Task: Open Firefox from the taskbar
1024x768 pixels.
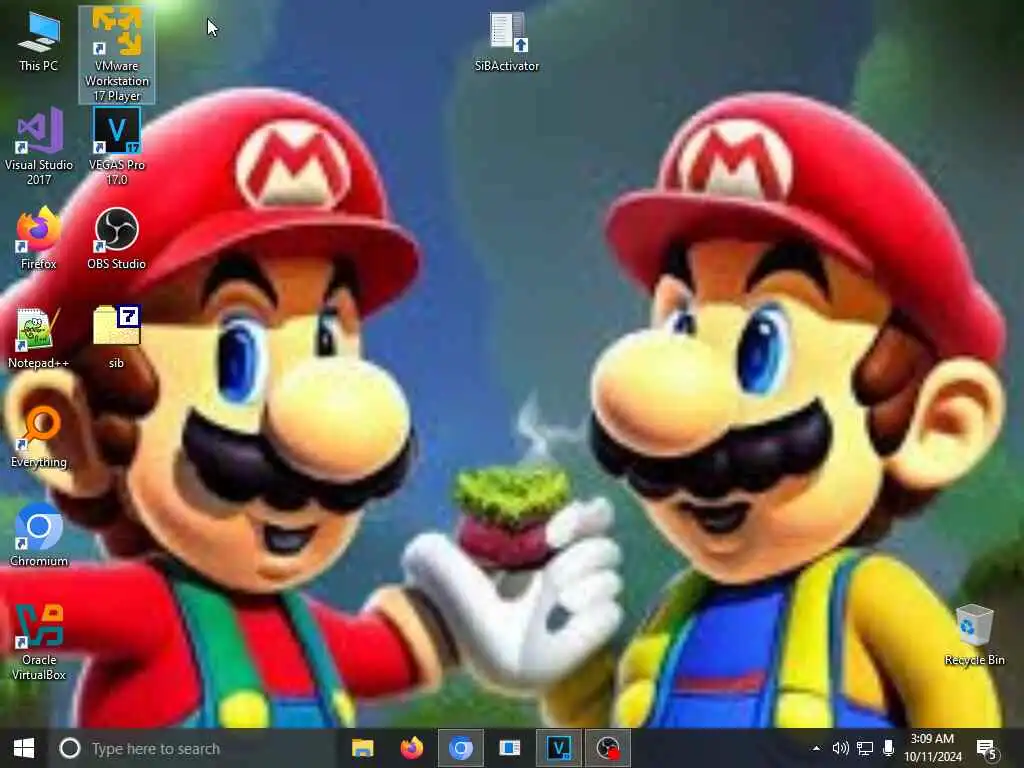Action: click(x=411, y=748)
